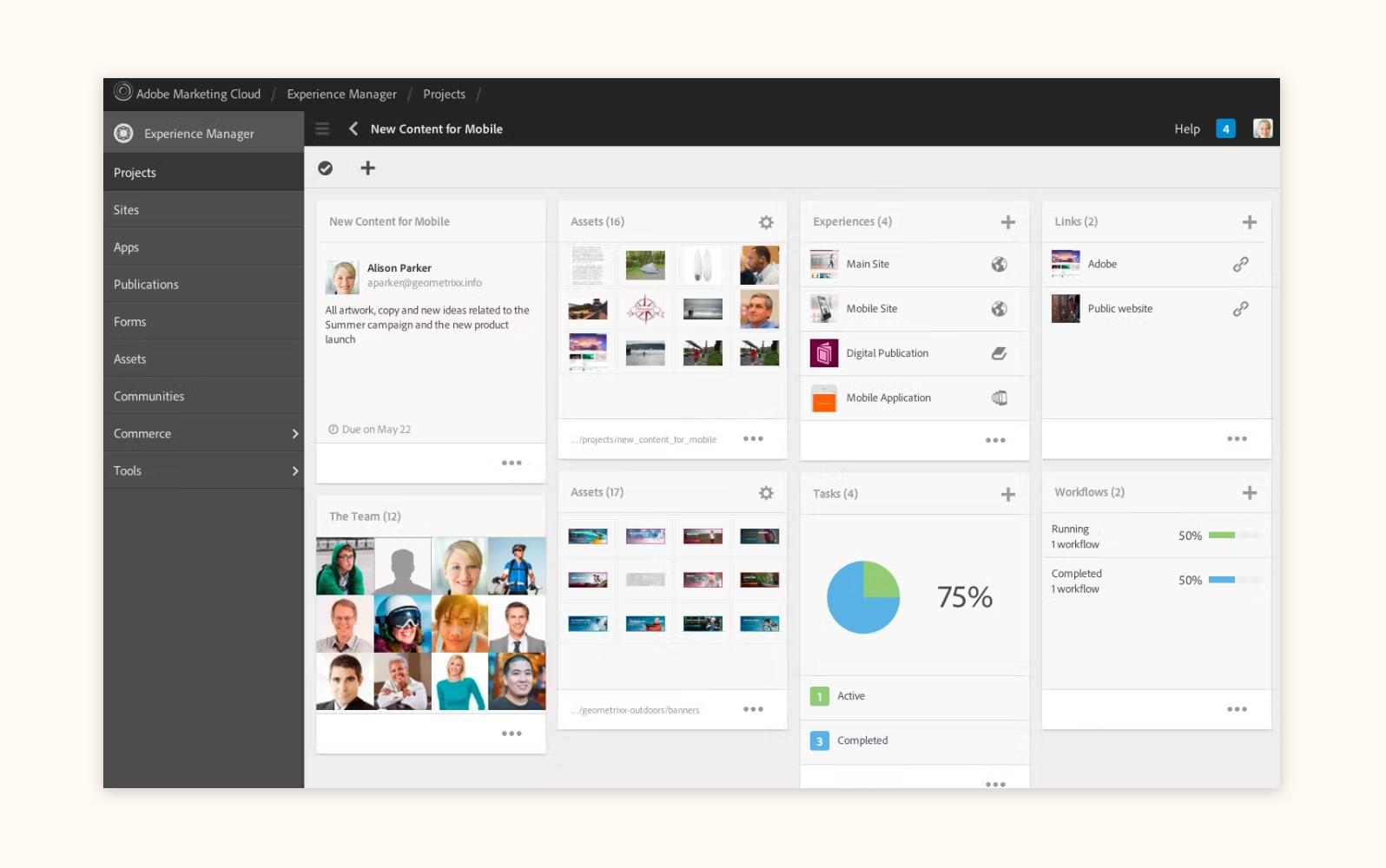Open settings gear on Assets (16) card

(766, 222)
